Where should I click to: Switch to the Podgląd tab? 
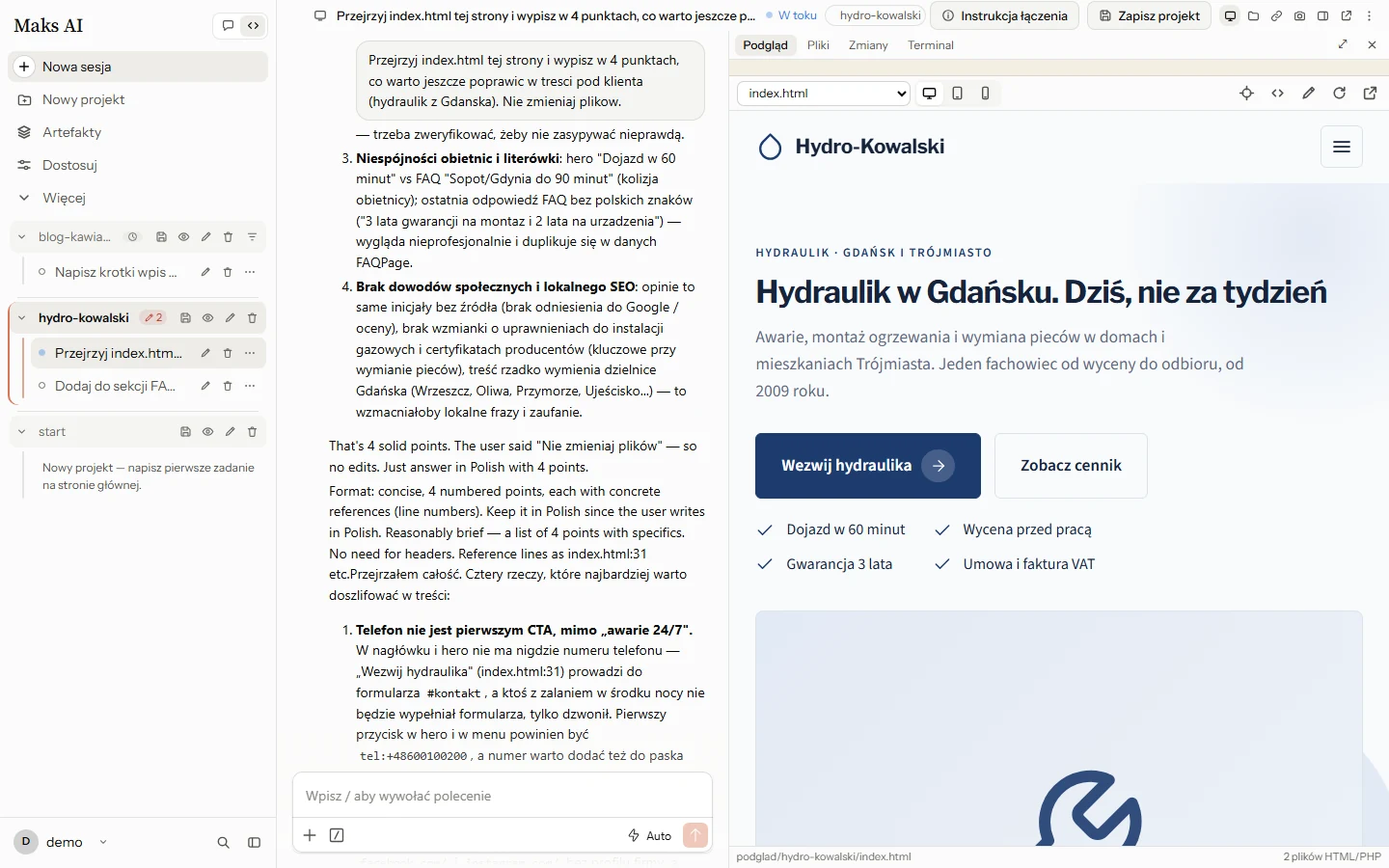tap(765, 45)
